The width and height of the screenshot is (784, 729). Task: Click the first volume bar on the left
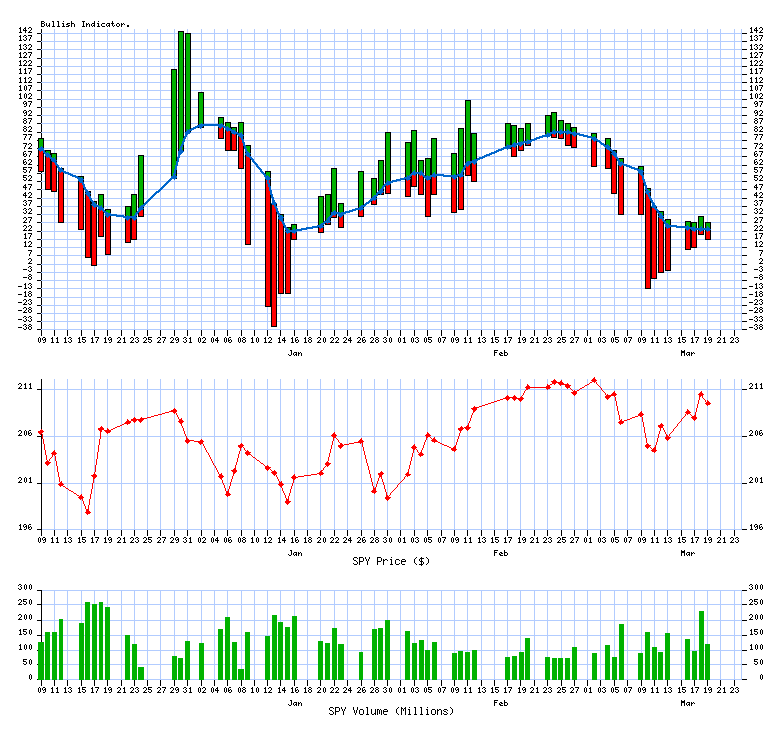click(41, 659)
